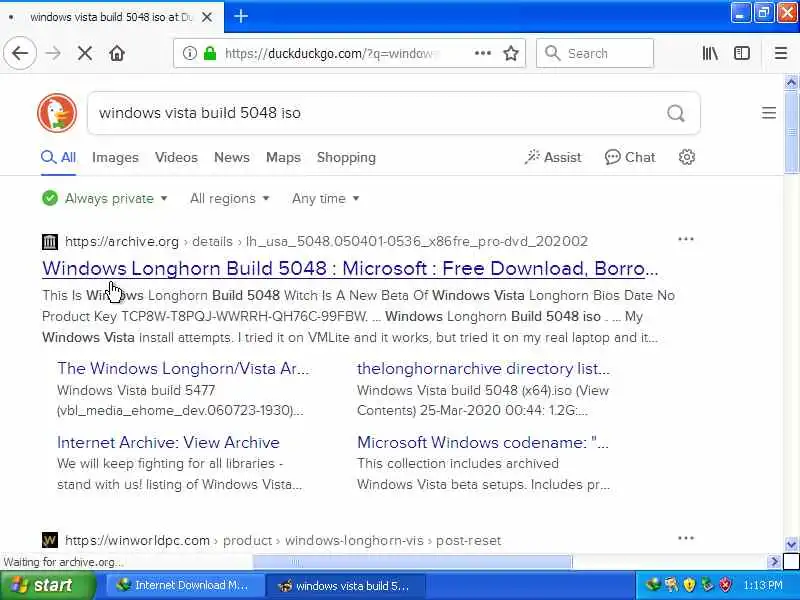Click the winworldpc.com result URL
Image resolution: width=800 pixels, height=600 pixels.
pyautogui.click(x=283, y=540)
